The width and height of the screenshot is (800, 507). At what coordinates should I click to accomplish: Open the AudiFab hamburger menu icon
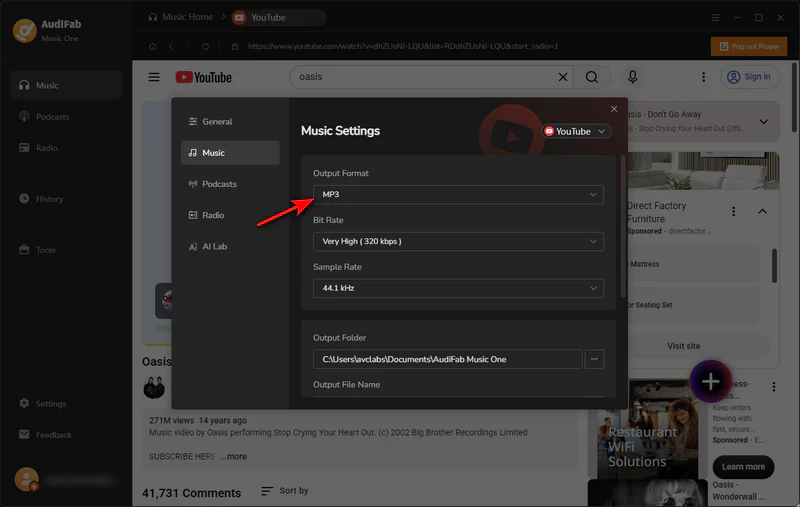coord(715,17)
